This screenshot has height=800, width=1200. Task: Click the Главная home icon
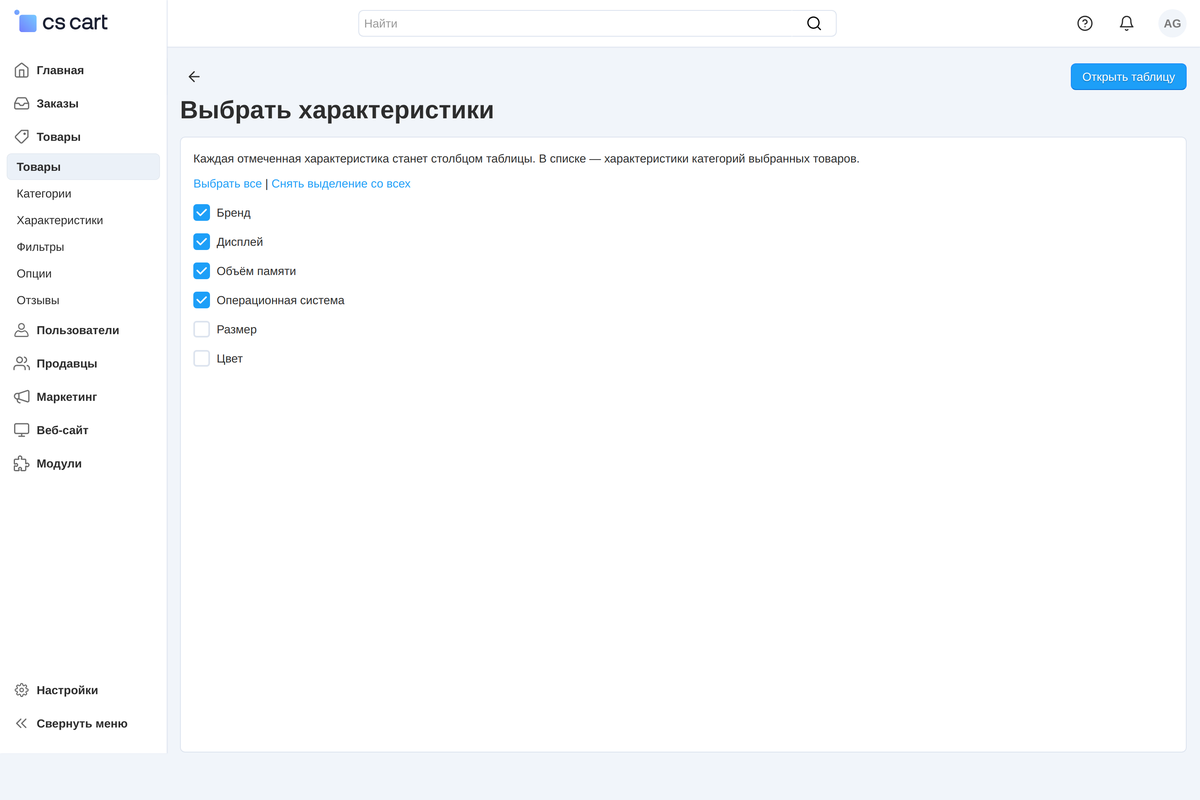click(x=22, y=70)
